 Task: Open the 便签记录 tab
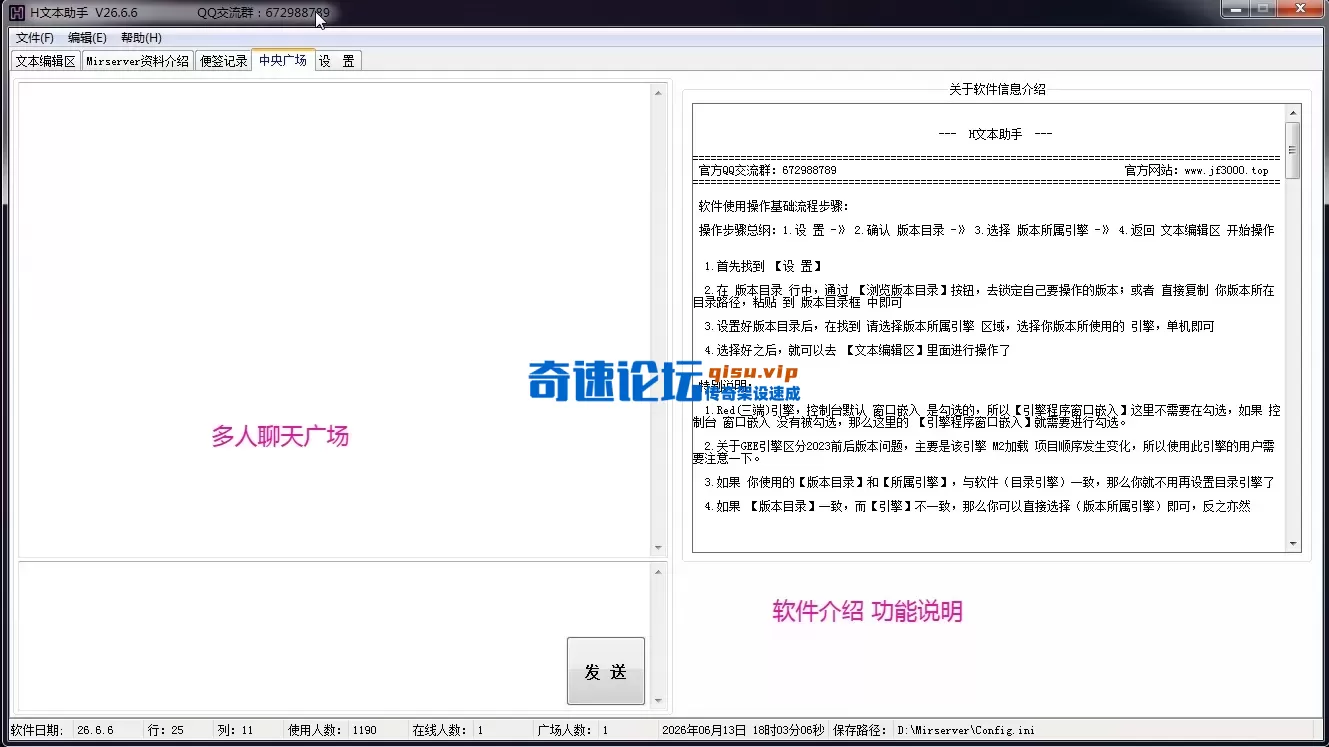pos(223,61)
